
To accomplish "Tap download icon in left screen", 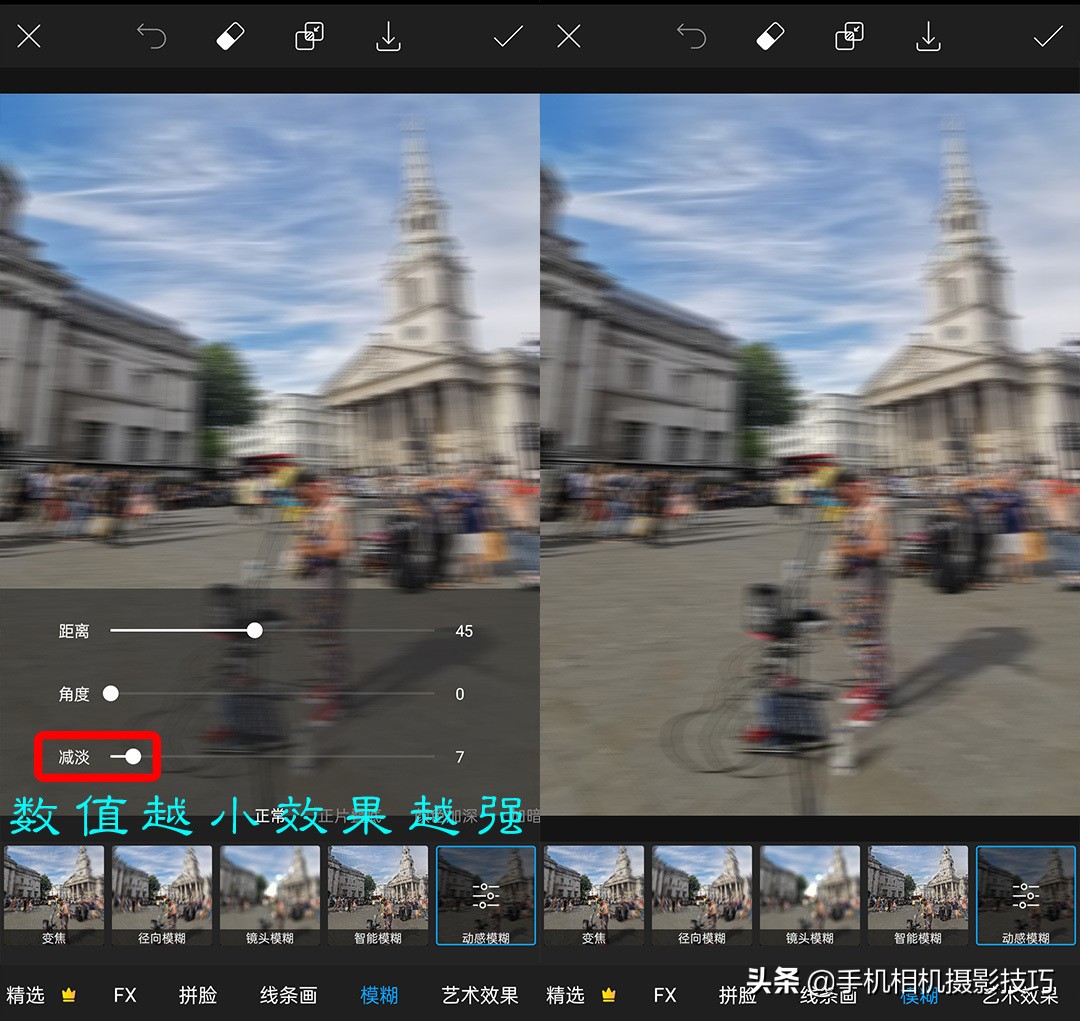I will click(388, 36).
